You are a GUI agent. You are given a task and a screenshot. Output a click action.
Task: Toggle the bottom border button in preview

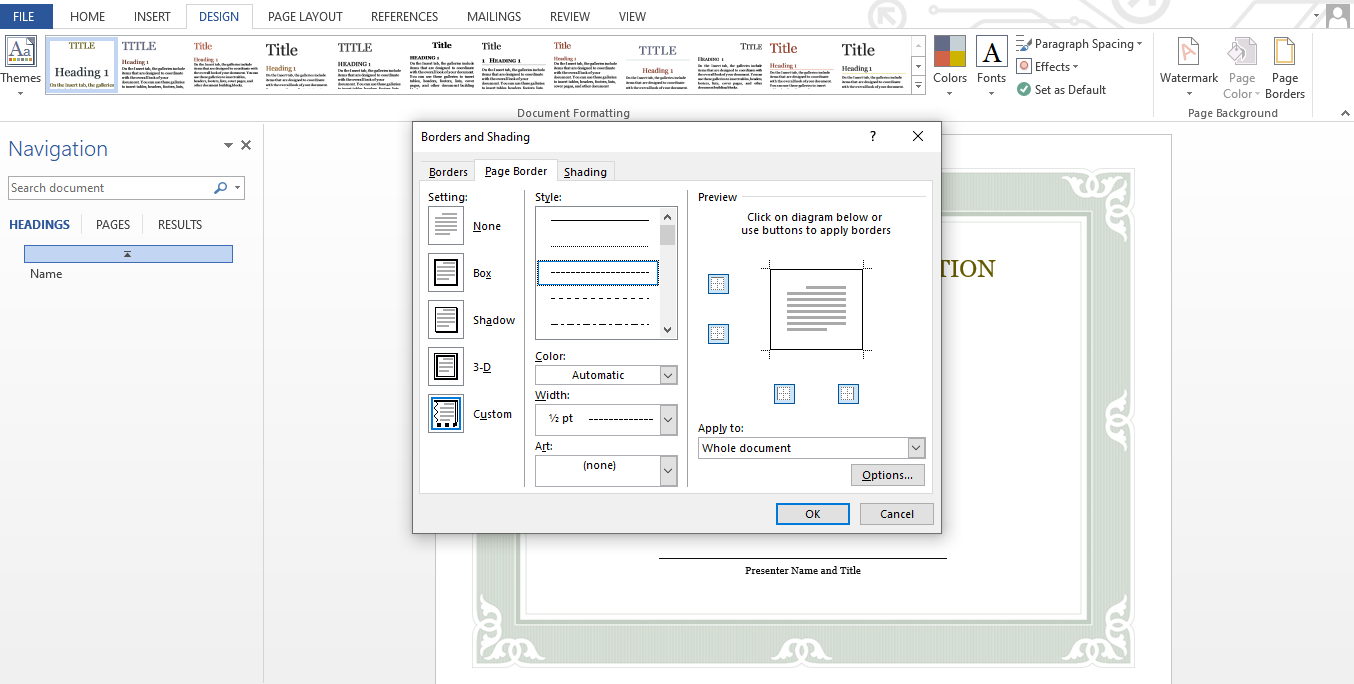[718, 334]
